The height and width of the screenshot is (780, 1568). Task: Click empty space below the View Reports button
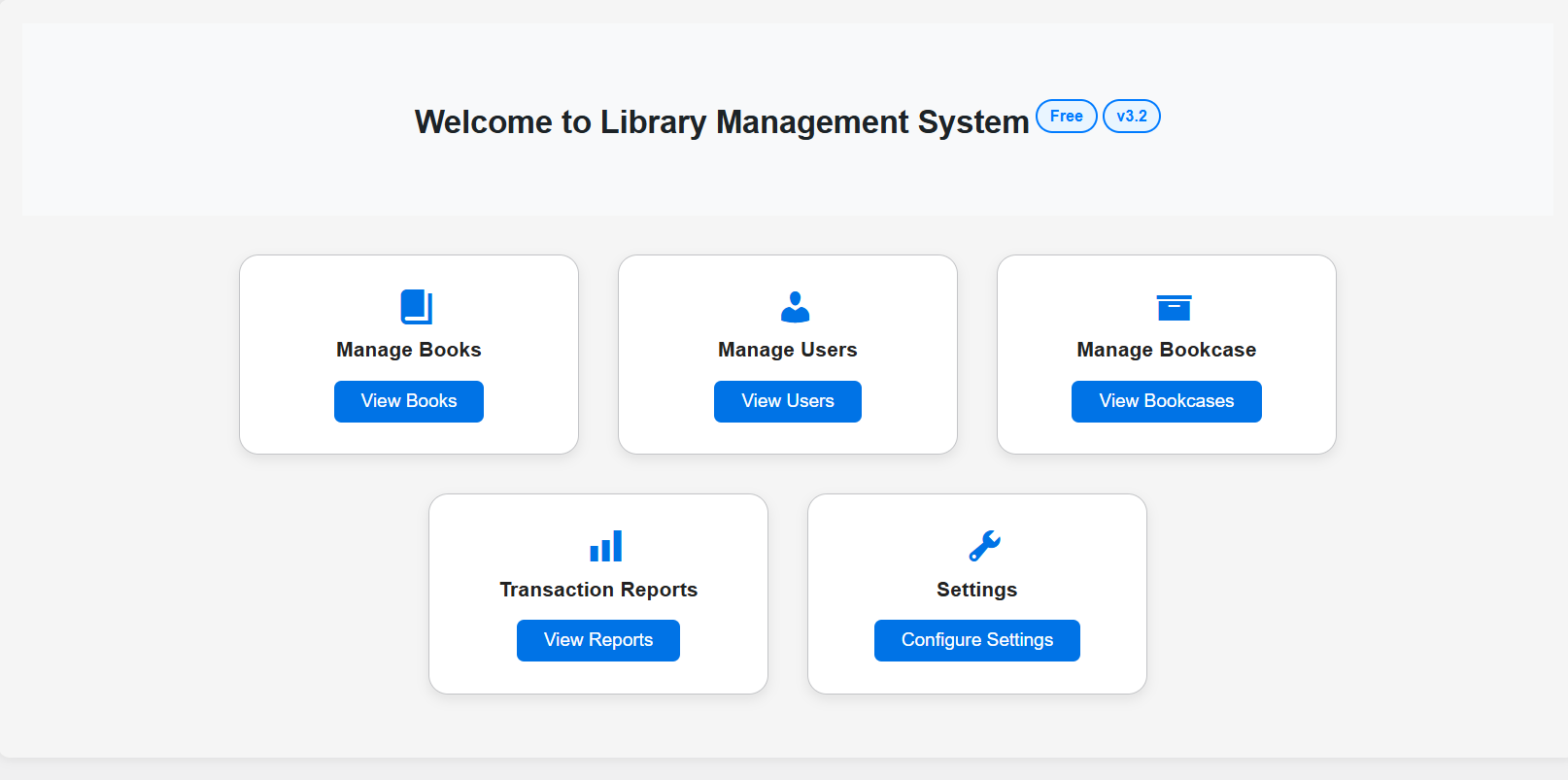[598, 677]
